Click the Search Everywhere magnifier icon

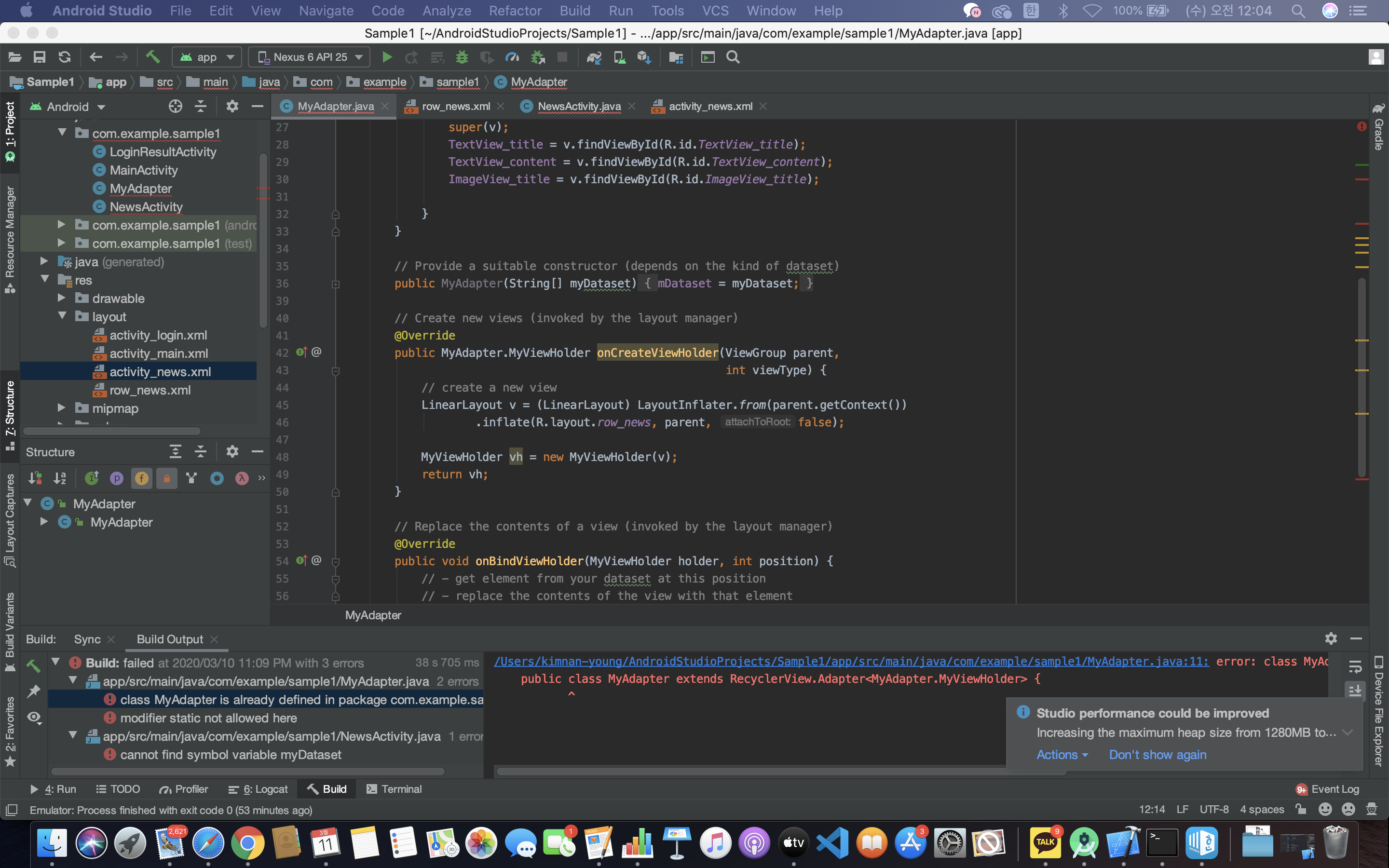(x=733, y=57)
